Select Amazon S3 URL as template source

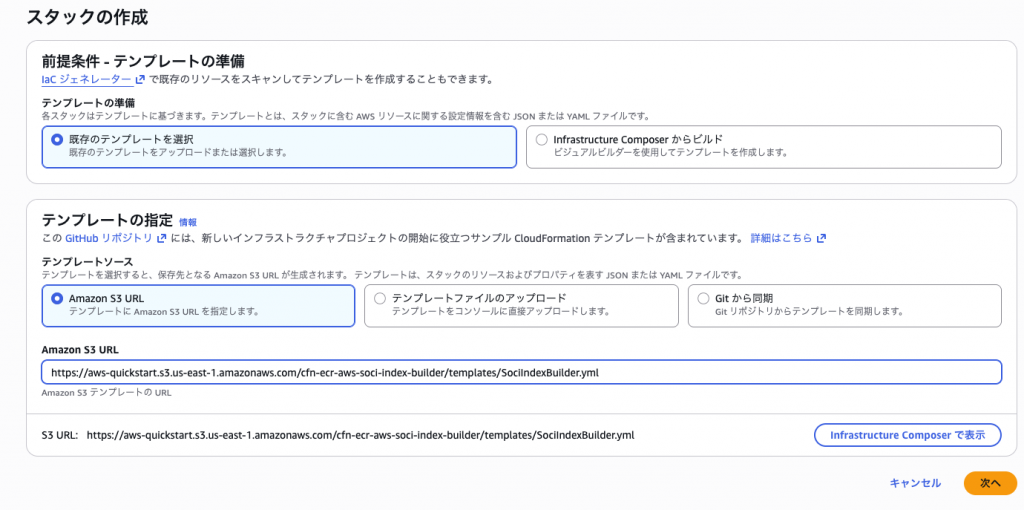(x=57, y=298)
